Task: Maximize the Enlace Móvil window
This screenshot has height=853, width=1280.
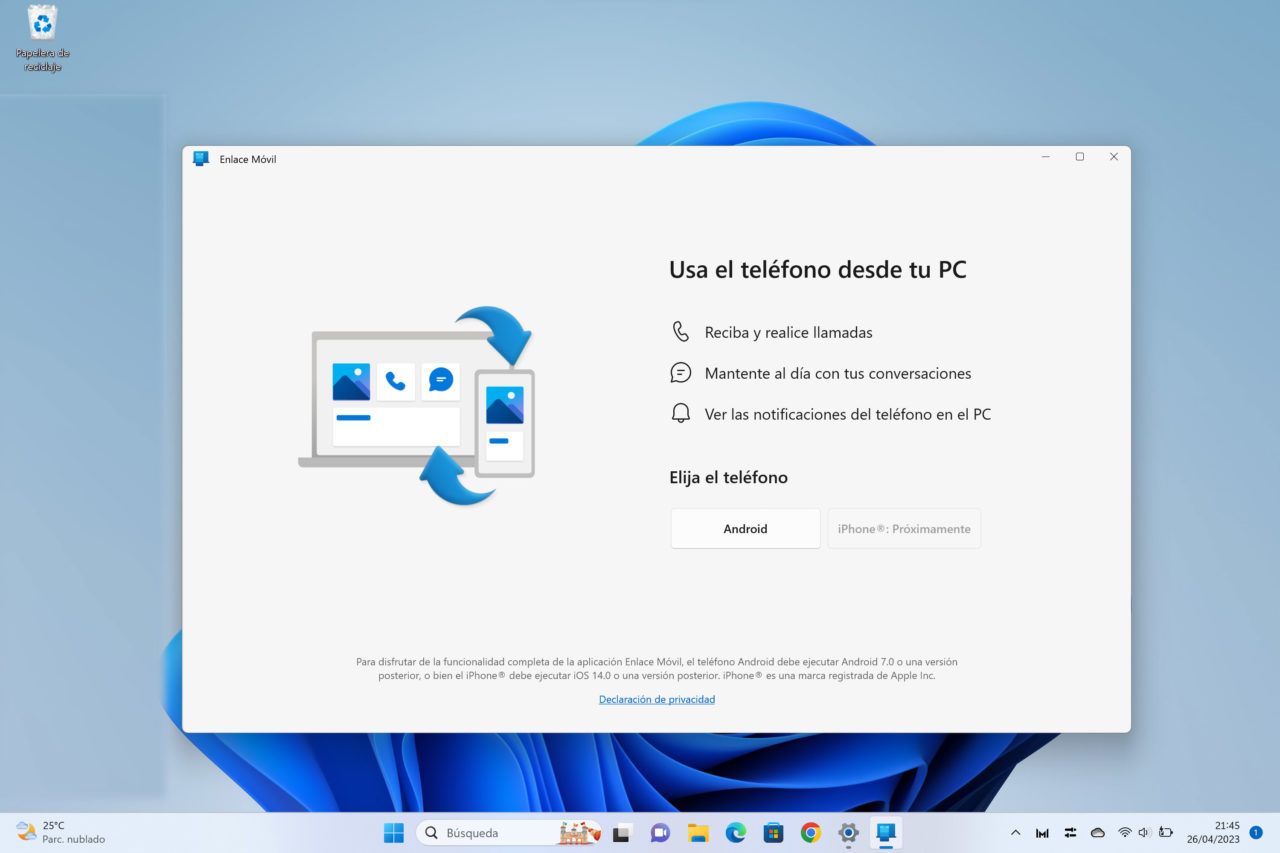Action: click(1080, 157)
